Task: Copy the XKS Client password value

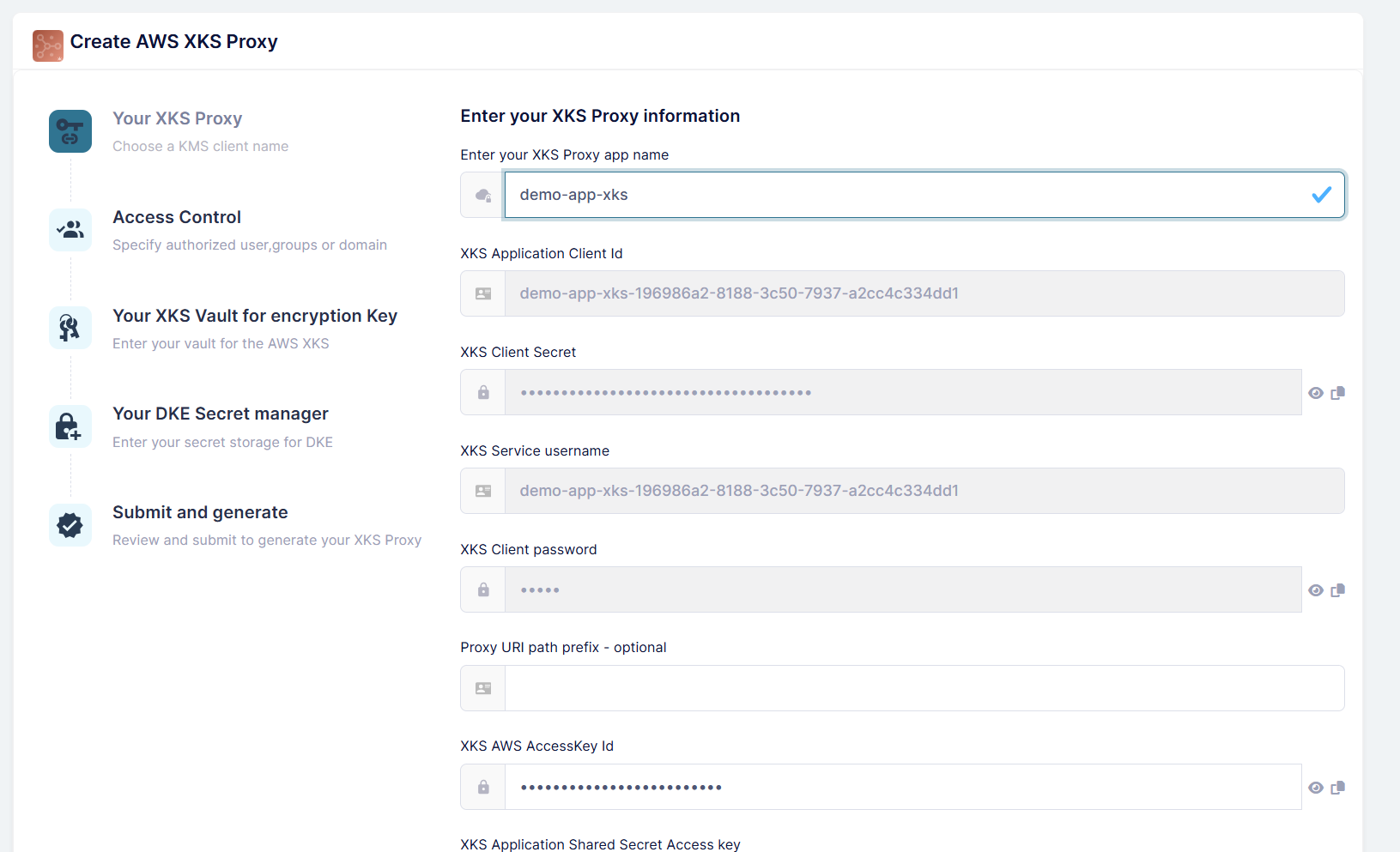Action: point(1337,590)
